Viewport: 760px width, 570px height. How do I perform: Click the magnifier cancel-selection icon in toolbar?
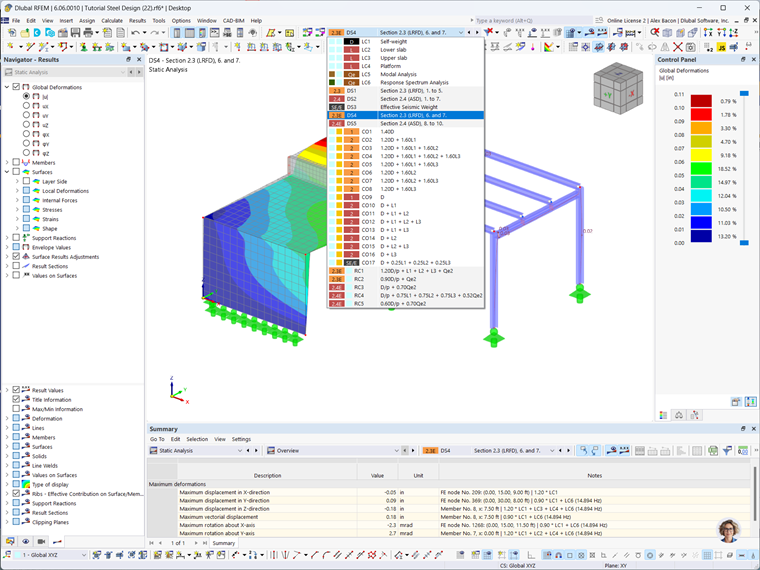tap(654, 32)
